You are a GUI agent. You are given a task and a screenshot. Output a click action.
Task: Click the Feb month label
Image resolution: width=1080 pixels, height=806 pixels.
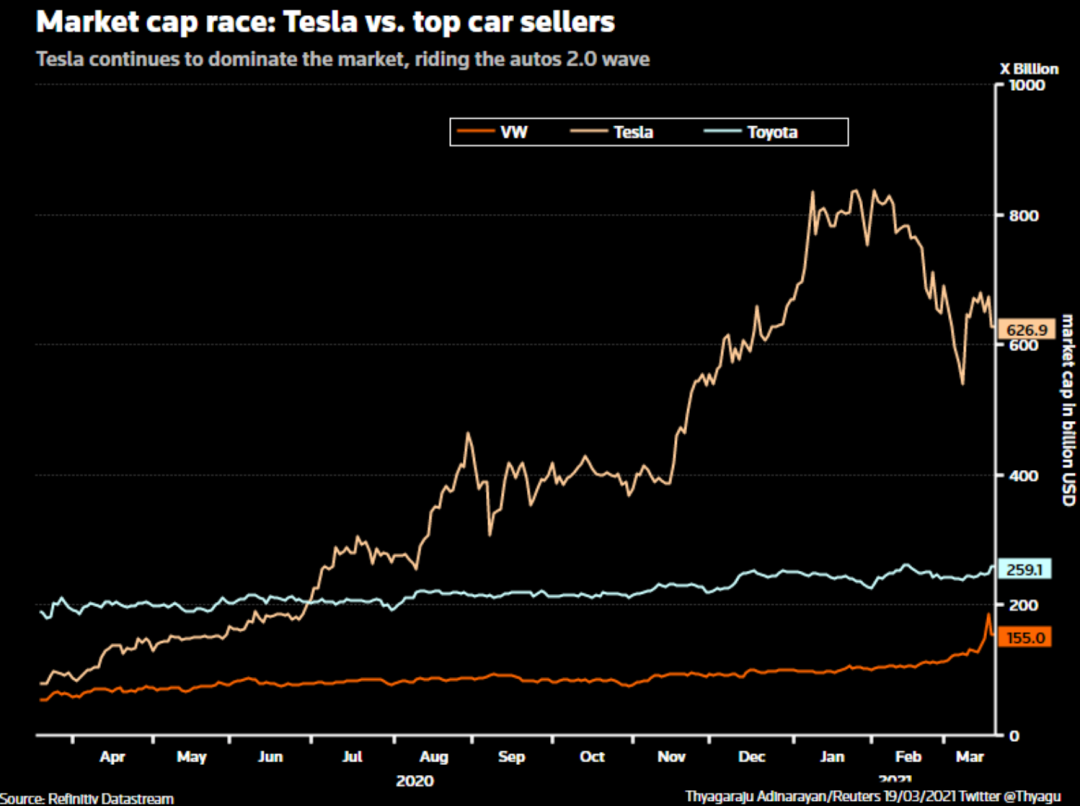908,756
